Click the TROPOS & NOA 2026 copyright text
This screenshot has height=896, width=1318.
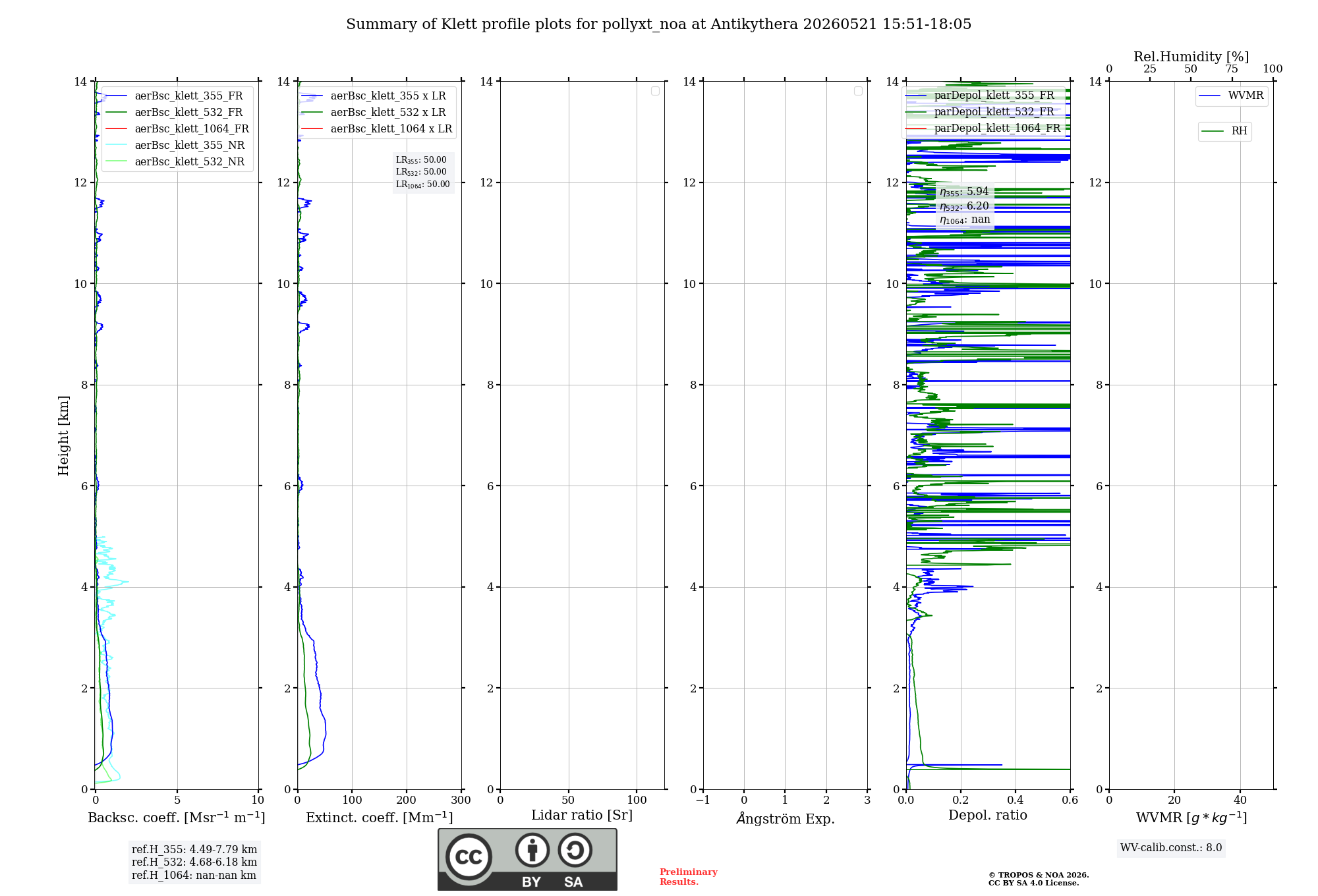tap(1039, 879)
